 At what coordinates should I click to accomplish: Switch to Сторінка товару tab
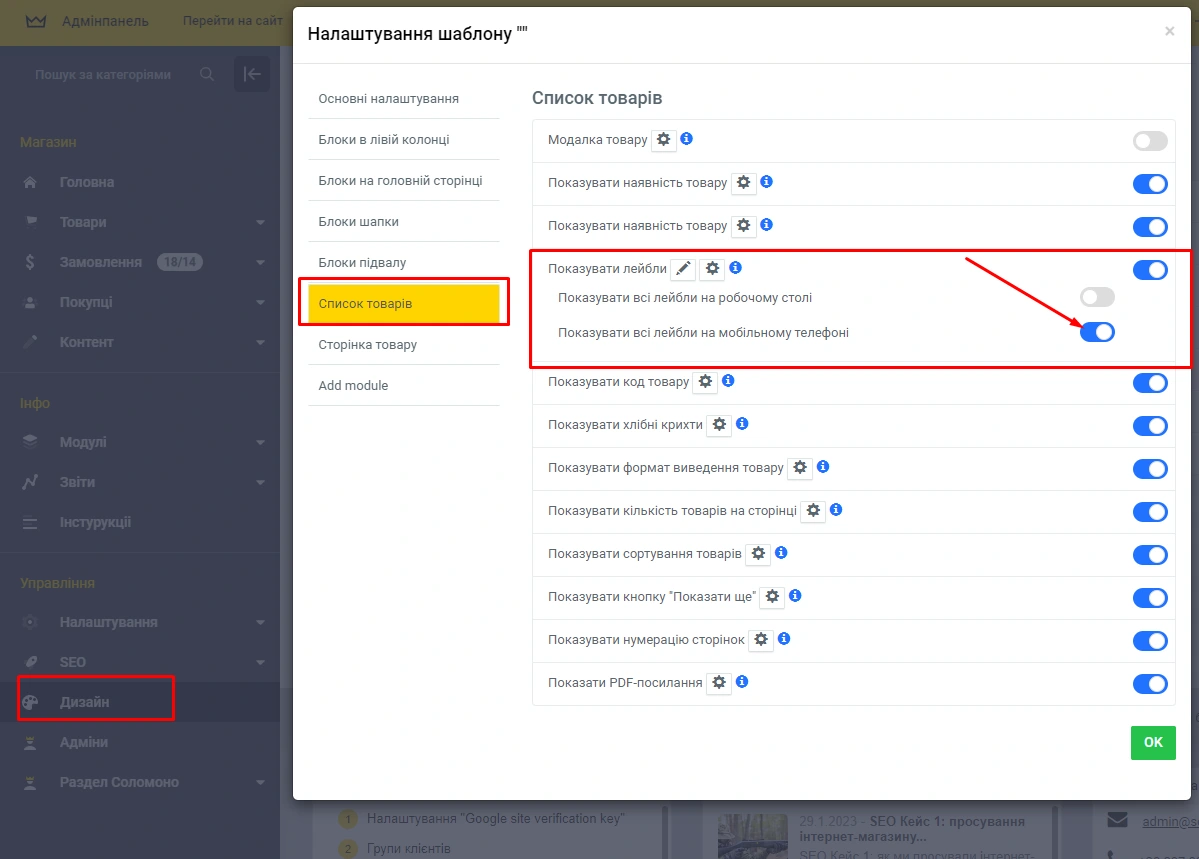coord(367,345)
